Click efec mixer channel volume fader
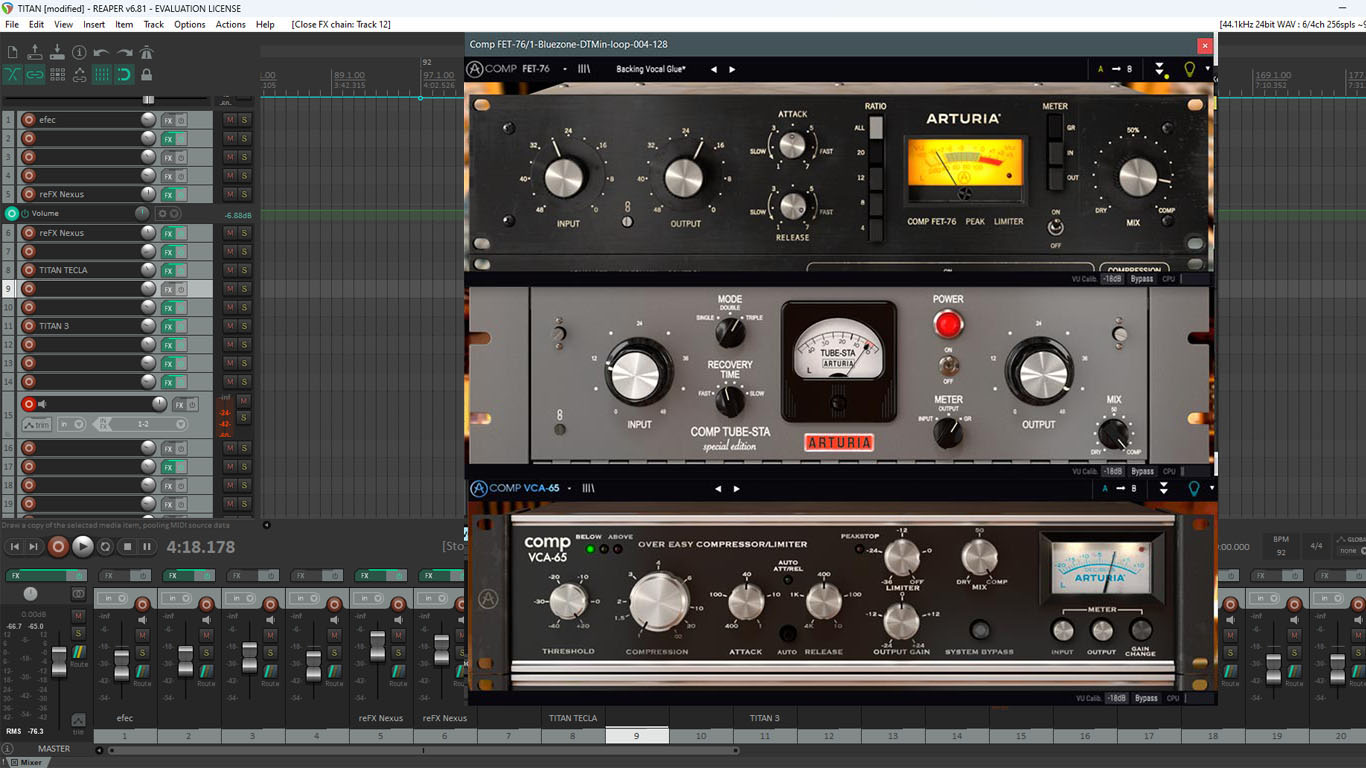The width and height of the screenshot is (1366, 768). point(122,664)
